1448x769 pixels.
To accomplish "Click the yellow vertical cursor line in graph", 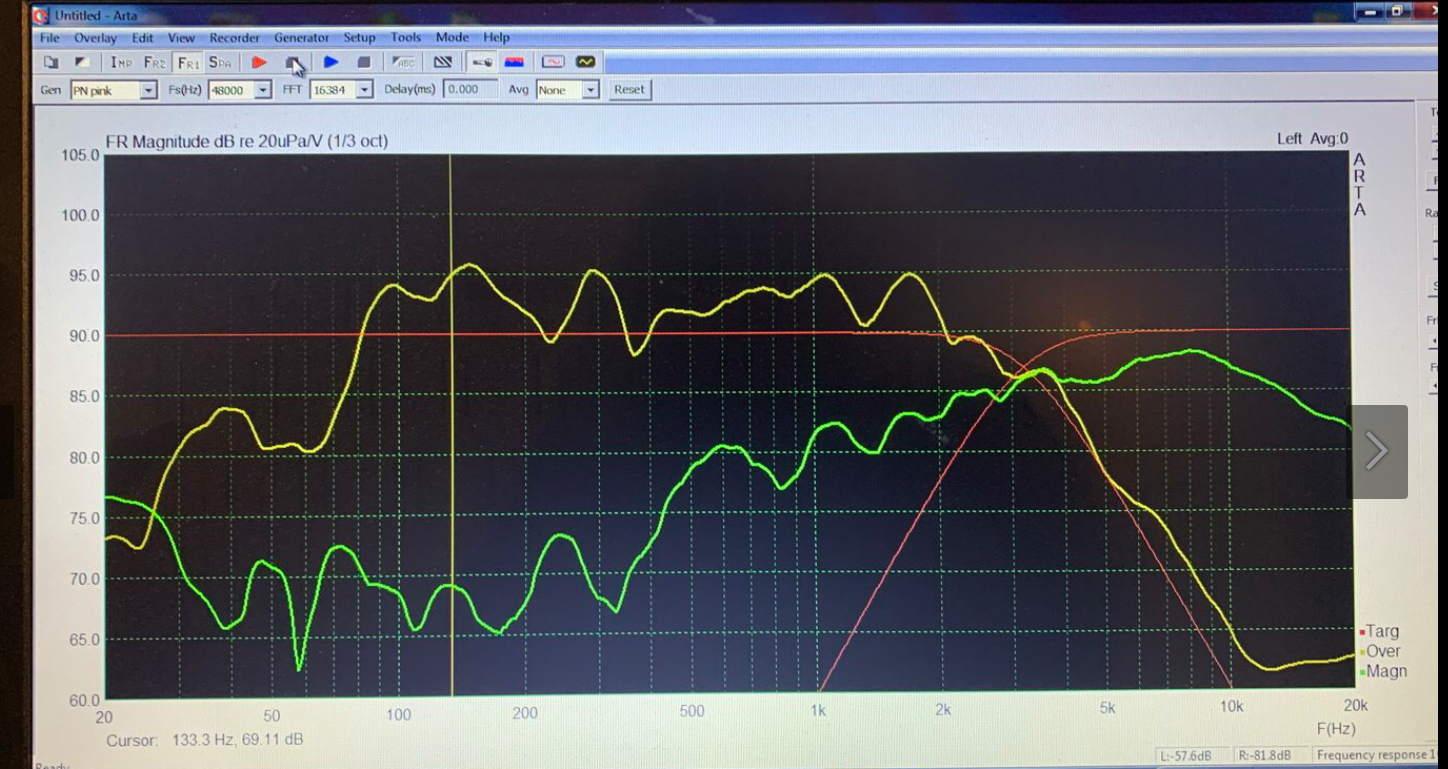I will [451, 425].
